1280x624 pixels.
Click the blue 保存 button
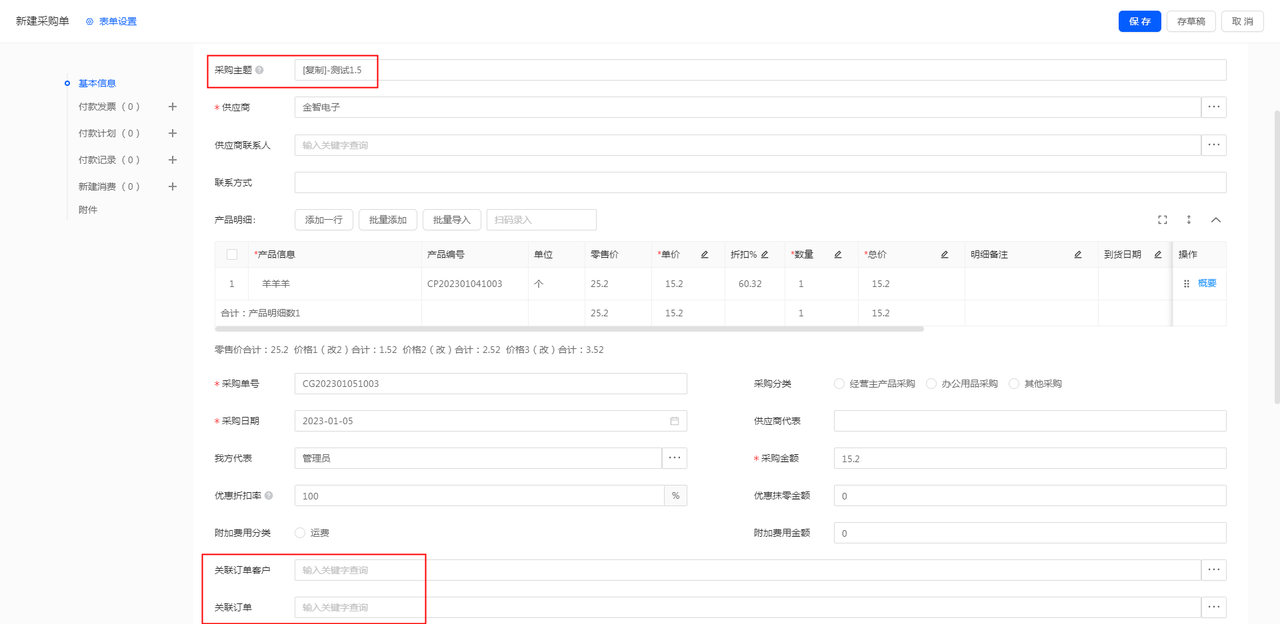(1139, 21)
